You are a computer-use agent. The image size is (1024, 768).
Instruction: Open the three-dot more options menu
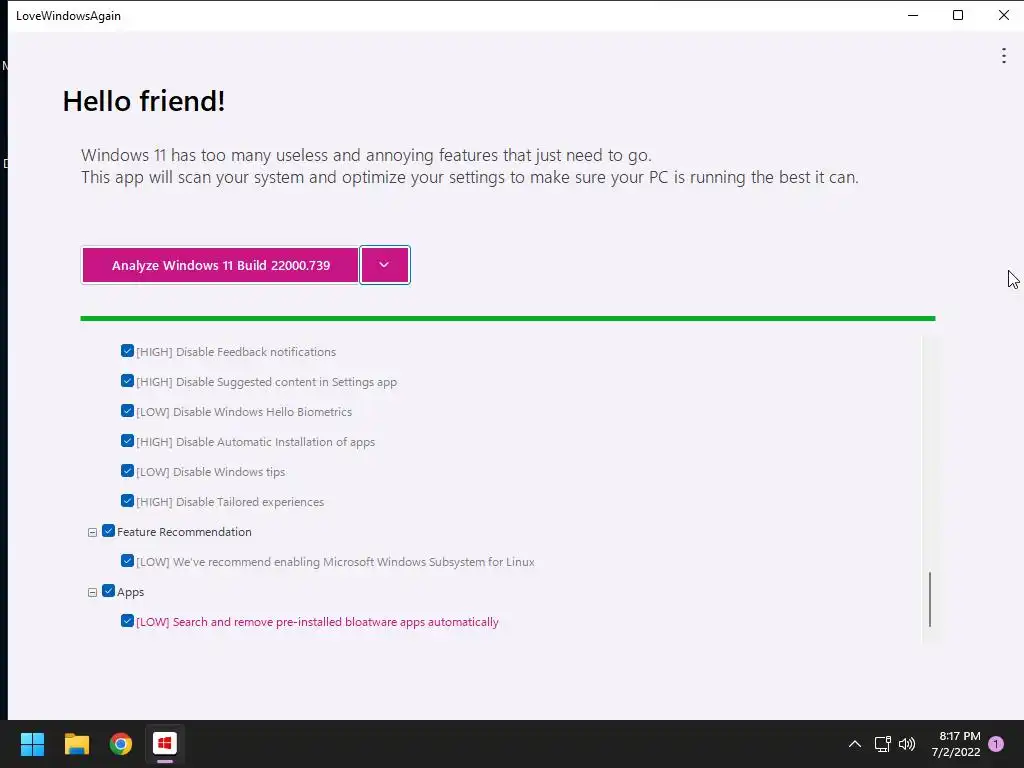(x=1004, y=56)
